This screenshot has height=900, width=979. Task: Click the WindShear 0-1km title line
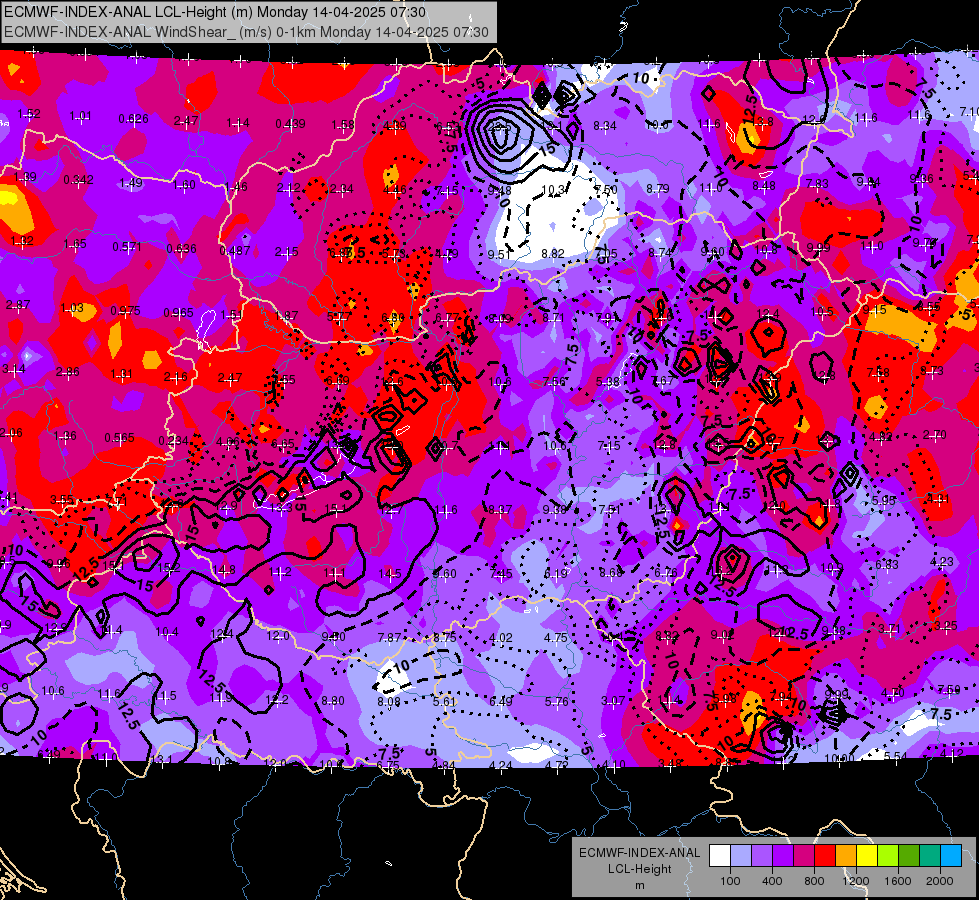click(246, 32)
